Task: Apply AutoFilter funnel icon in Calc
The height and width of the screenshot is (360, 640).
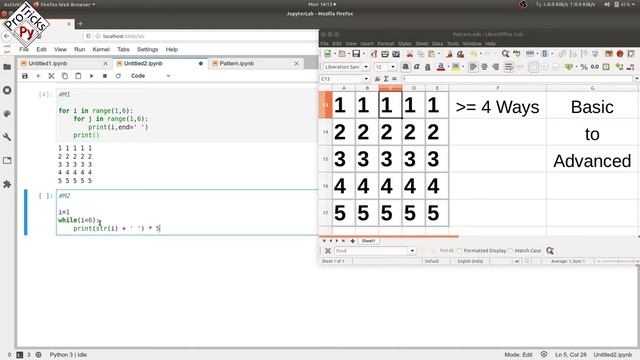Action: (x=595, y=54)
